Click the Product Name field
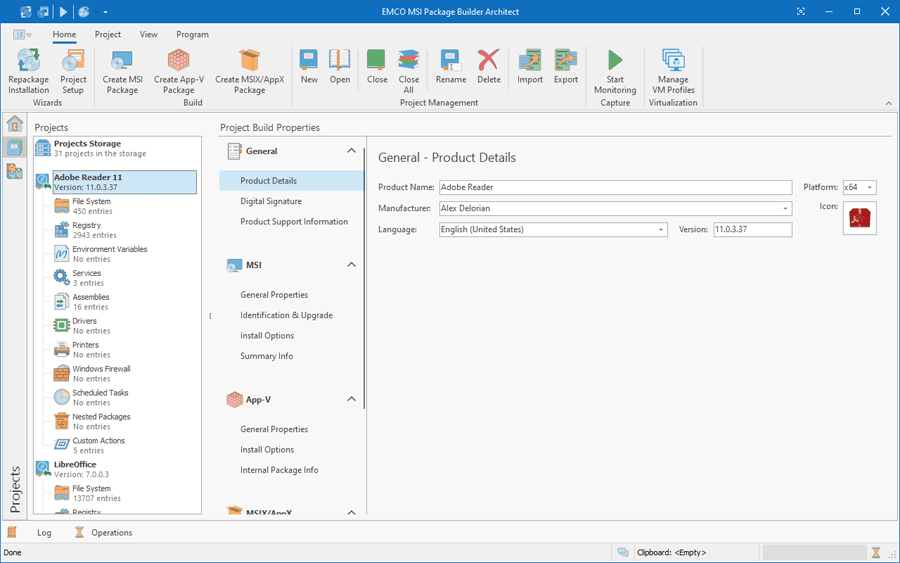Viewport: 900px width, 563px height. (x=615, y=187)
